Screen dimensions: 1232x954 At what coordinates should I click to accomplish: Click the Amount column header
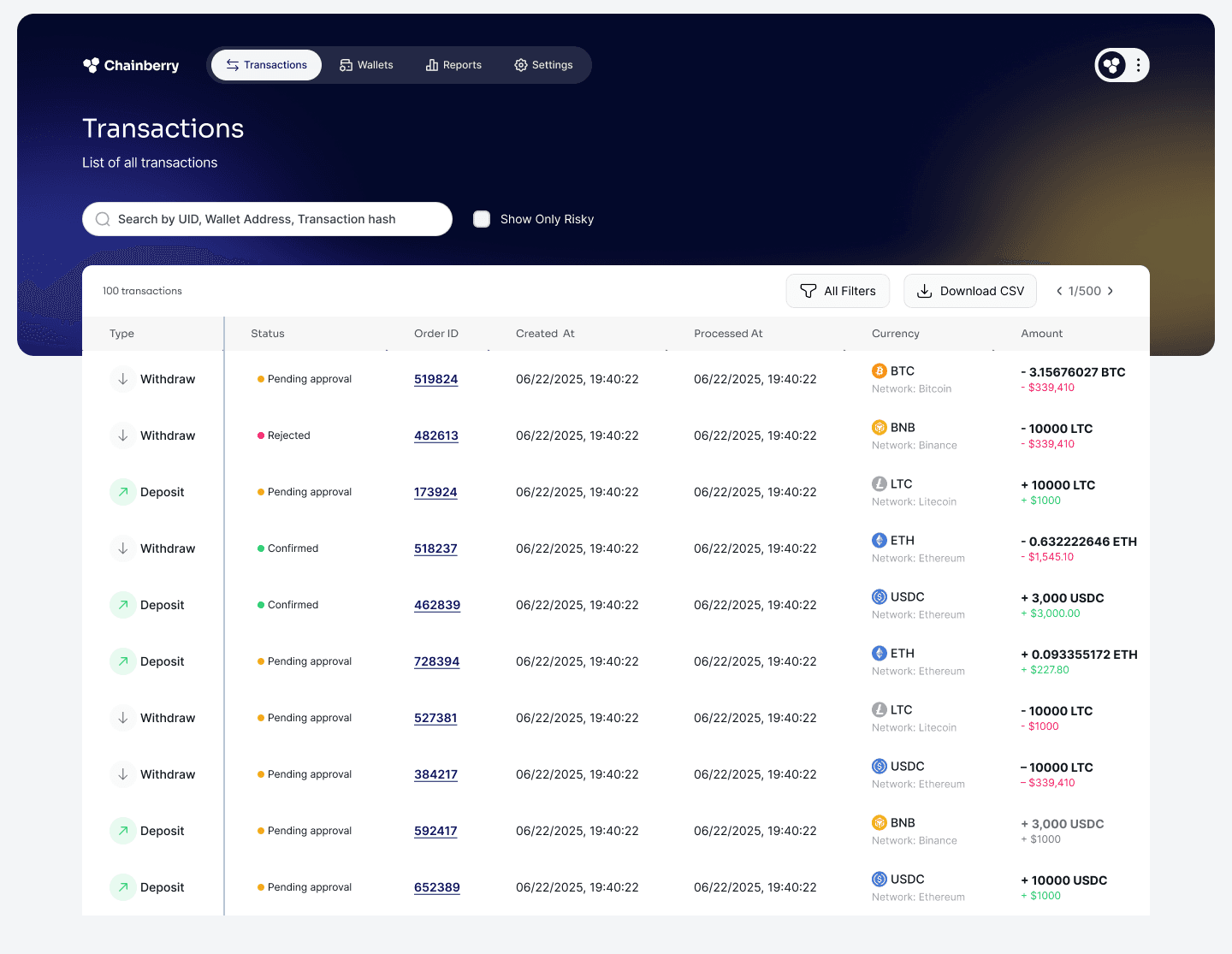(1042, 334)
